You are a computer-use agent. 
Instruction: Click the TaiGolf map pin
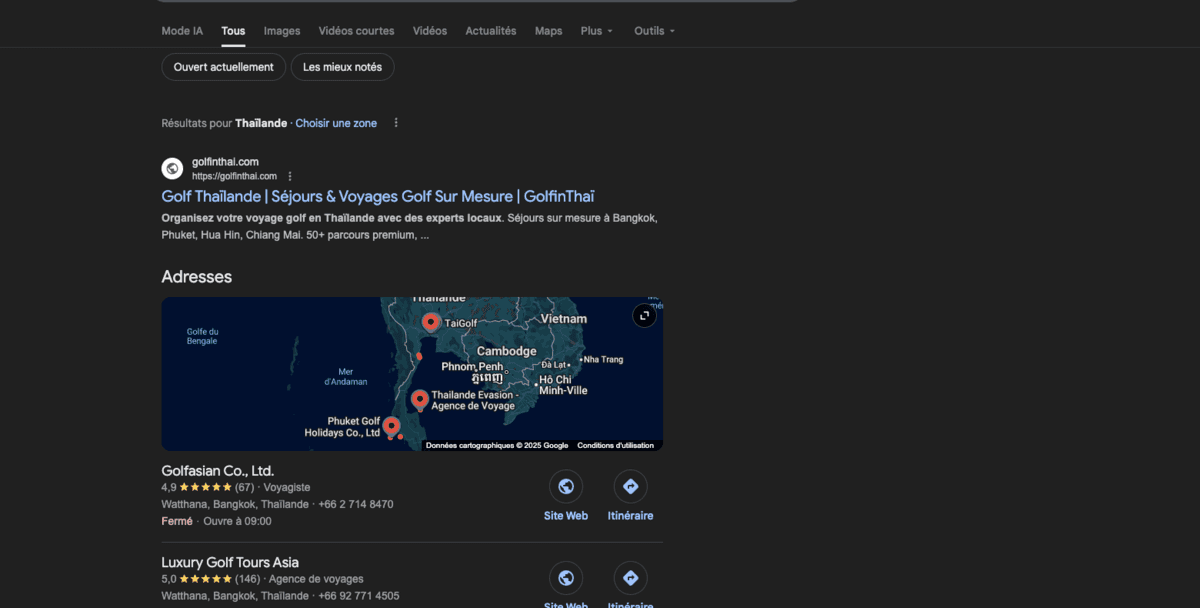(431, 322)
